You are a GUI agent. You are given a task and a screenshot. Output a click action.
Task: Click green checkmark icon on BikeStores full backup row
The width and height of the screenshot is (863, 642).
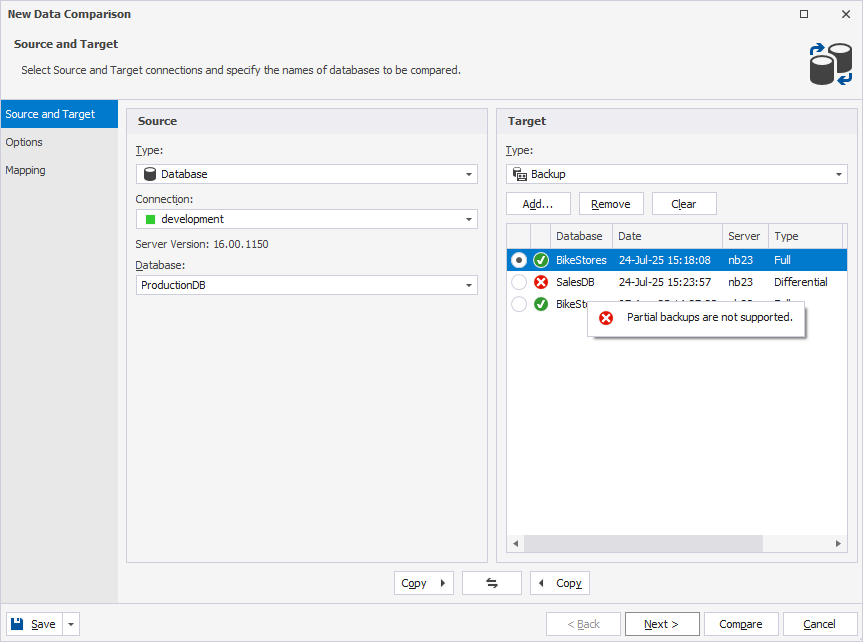pos(541,259)
